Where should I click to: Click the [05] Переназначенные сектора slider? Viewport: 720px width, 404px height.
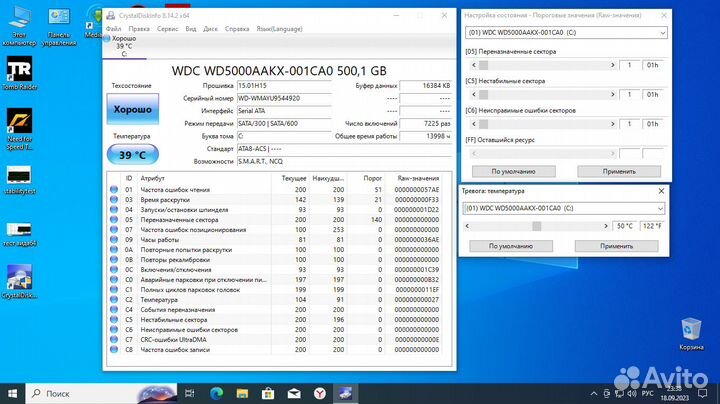coord(543,65)
